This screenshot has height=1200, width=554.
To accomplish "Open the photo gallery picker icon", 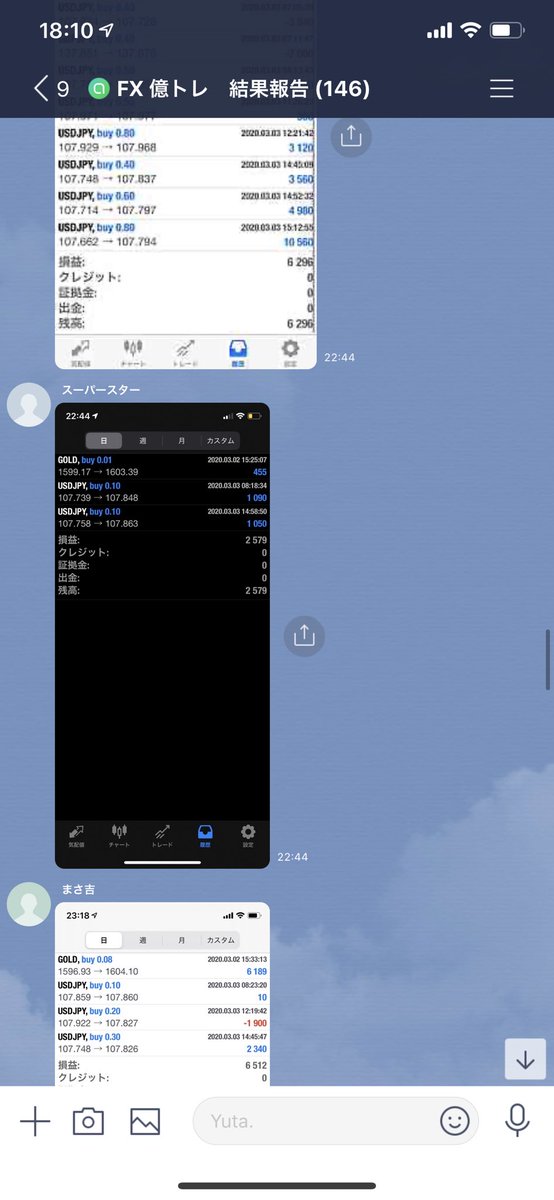I will click(x=145, y=1122).
